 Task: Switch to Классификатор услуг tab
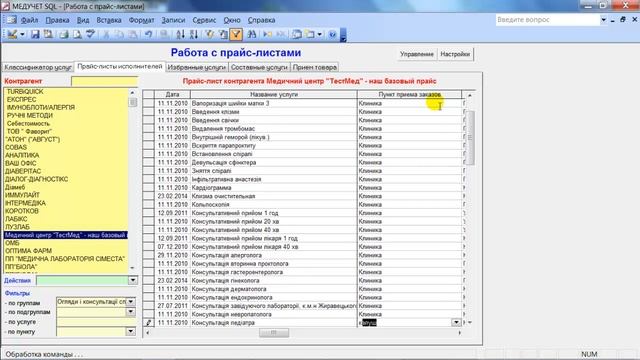click(x=38, y=67)
